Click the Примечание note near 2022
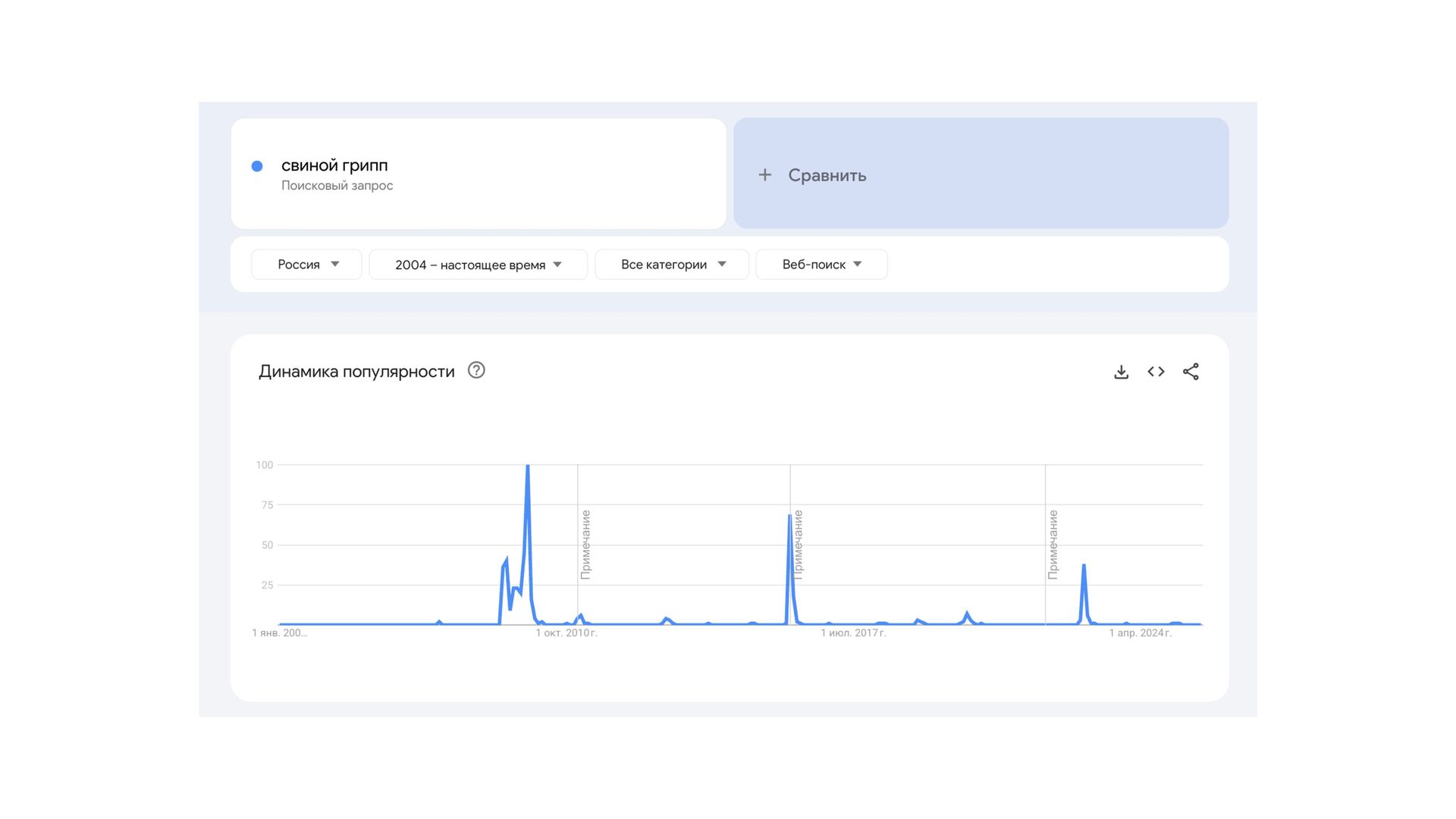The height and width of the screenshot is (819, 1456). 1053,544
